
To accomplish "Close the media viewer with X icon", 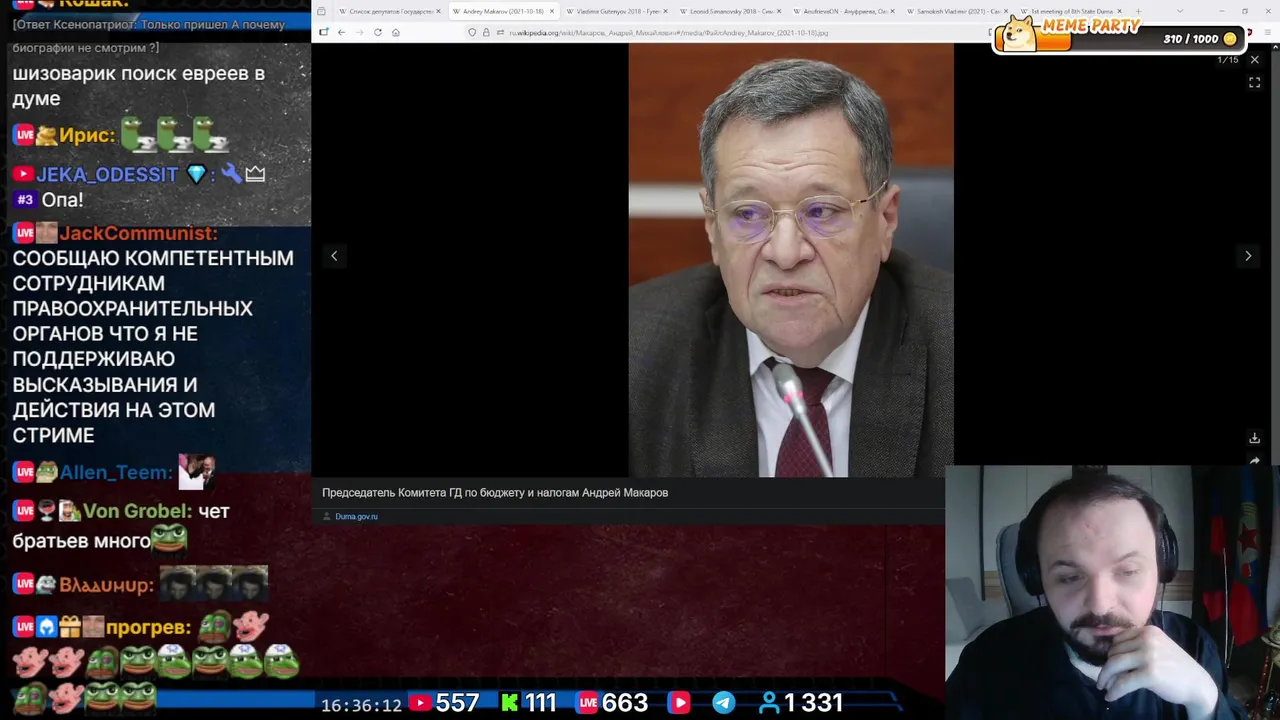I will 1254,60.
